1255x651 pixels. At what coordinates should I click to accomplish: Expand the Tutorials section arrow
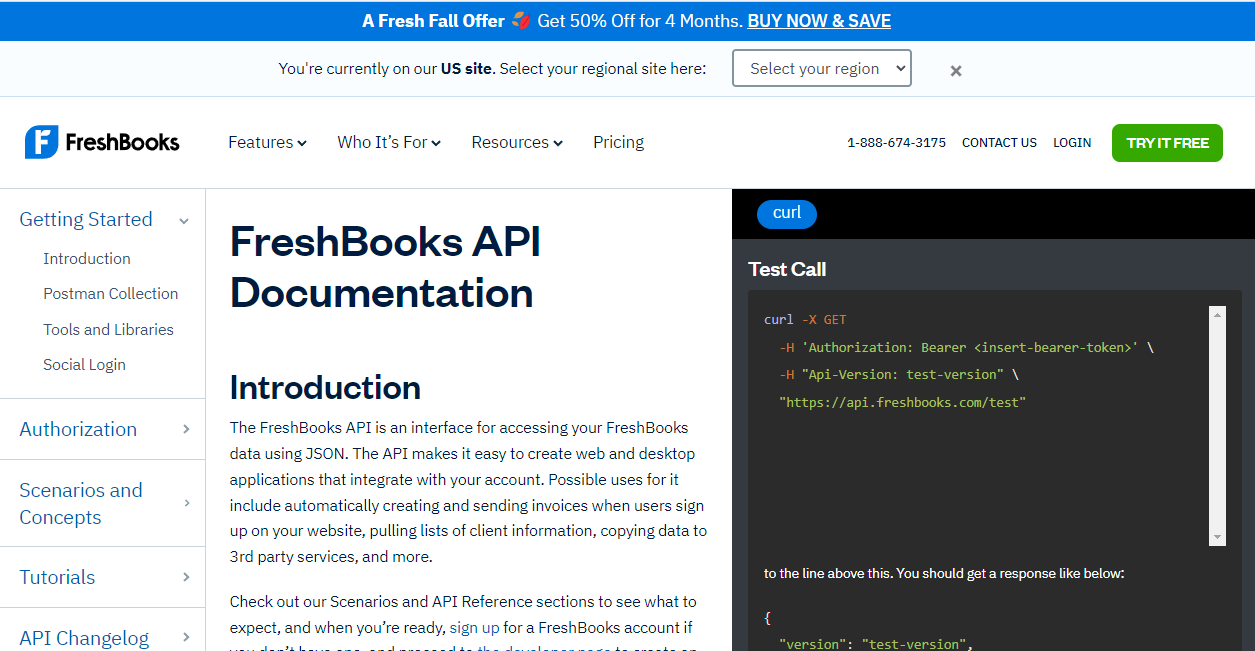[x=186, y=577]
